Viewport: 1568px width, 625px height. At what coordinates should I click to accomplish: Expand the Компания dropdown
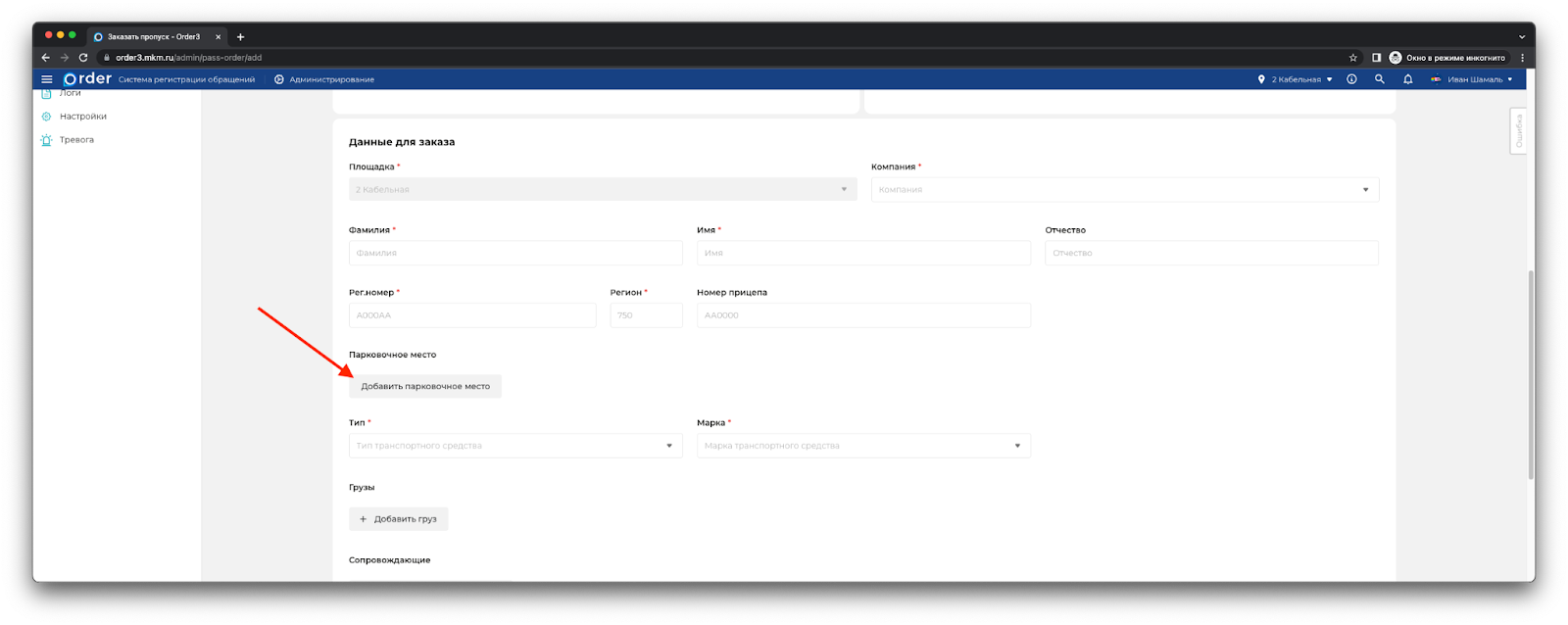click(x=1124, y=190)
